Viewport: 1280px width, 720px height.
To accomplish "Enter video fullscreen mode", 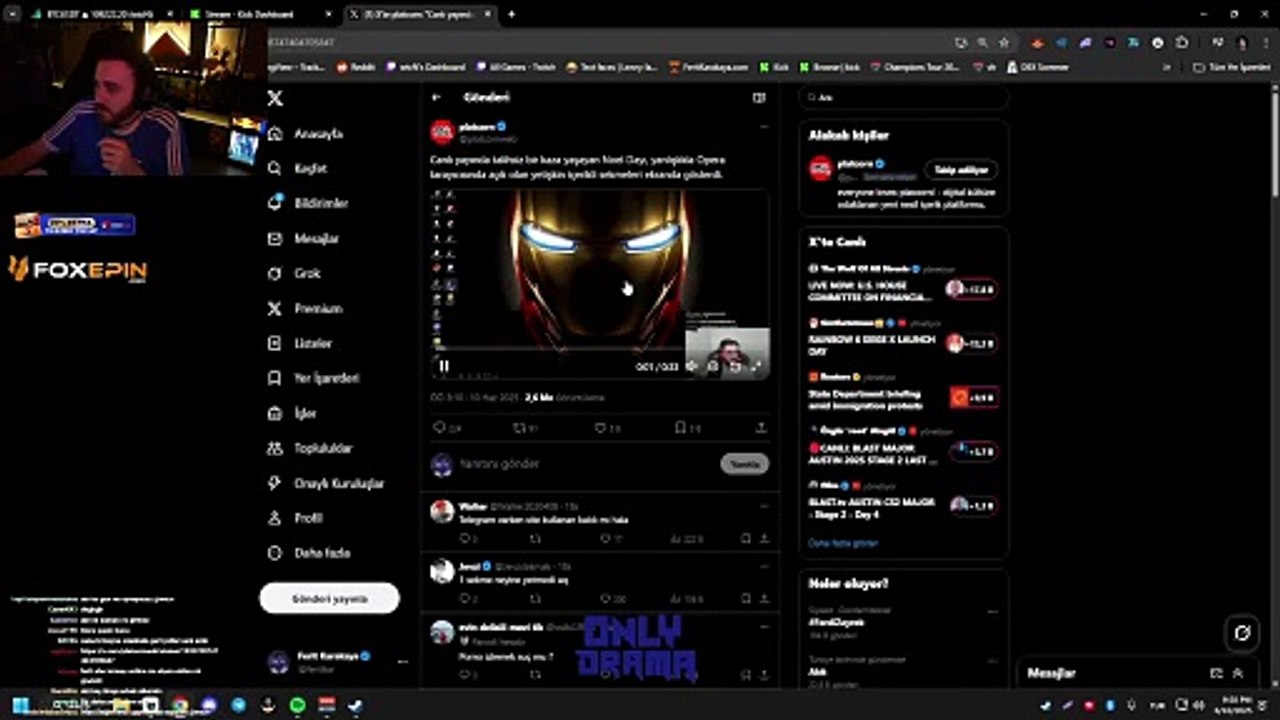I will tap(757, 366).
